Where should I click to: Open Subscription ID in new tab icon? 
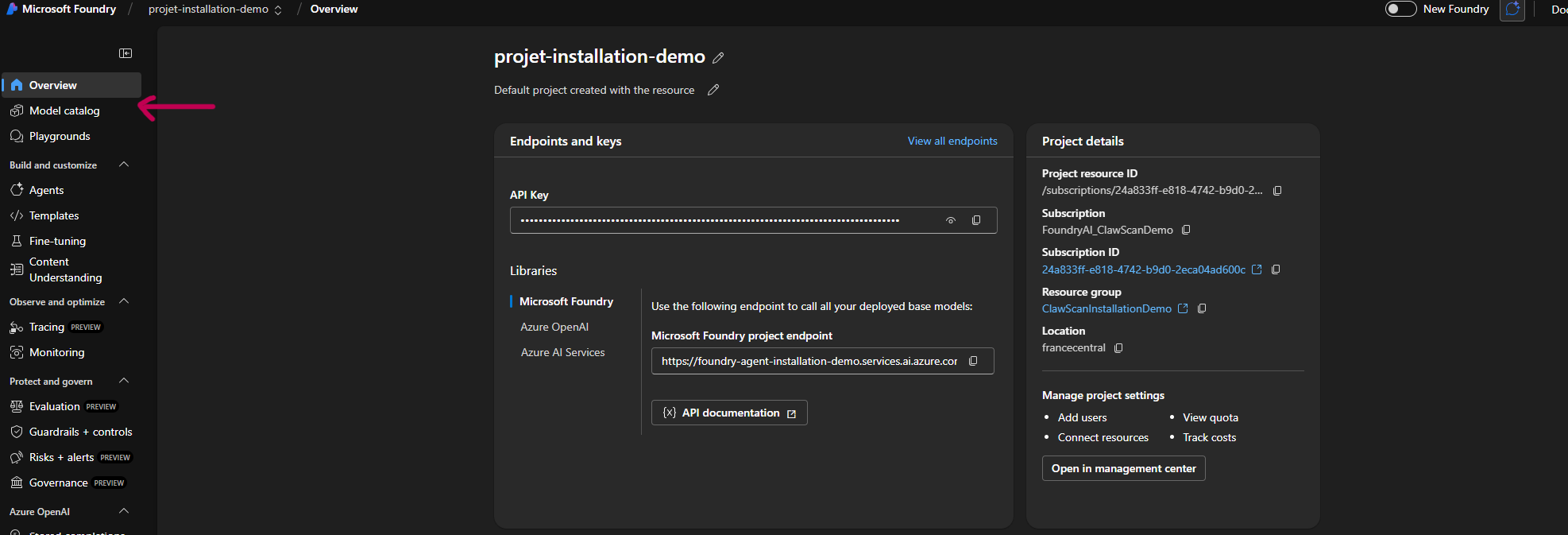(x=1257, y=269)
